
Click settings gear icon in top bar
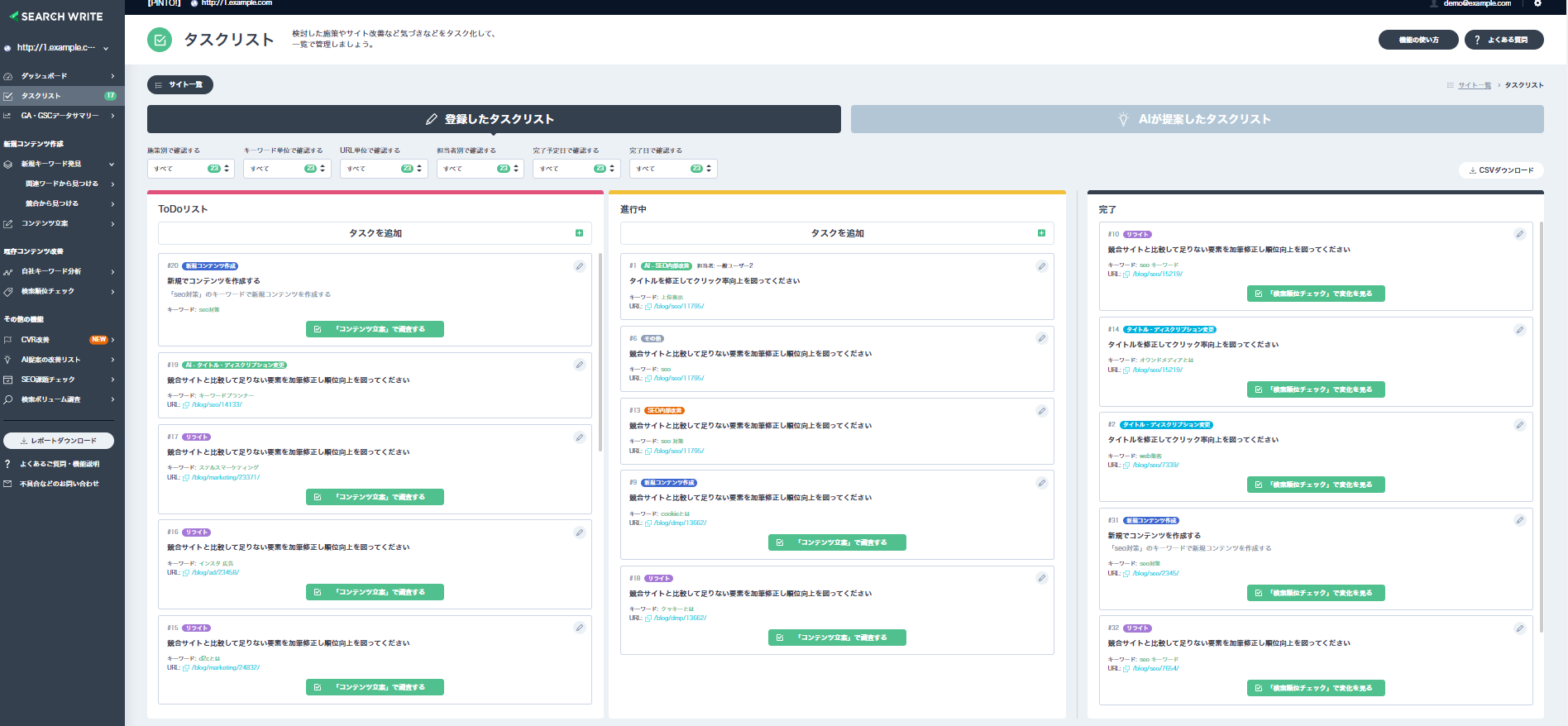(1537, 3)
